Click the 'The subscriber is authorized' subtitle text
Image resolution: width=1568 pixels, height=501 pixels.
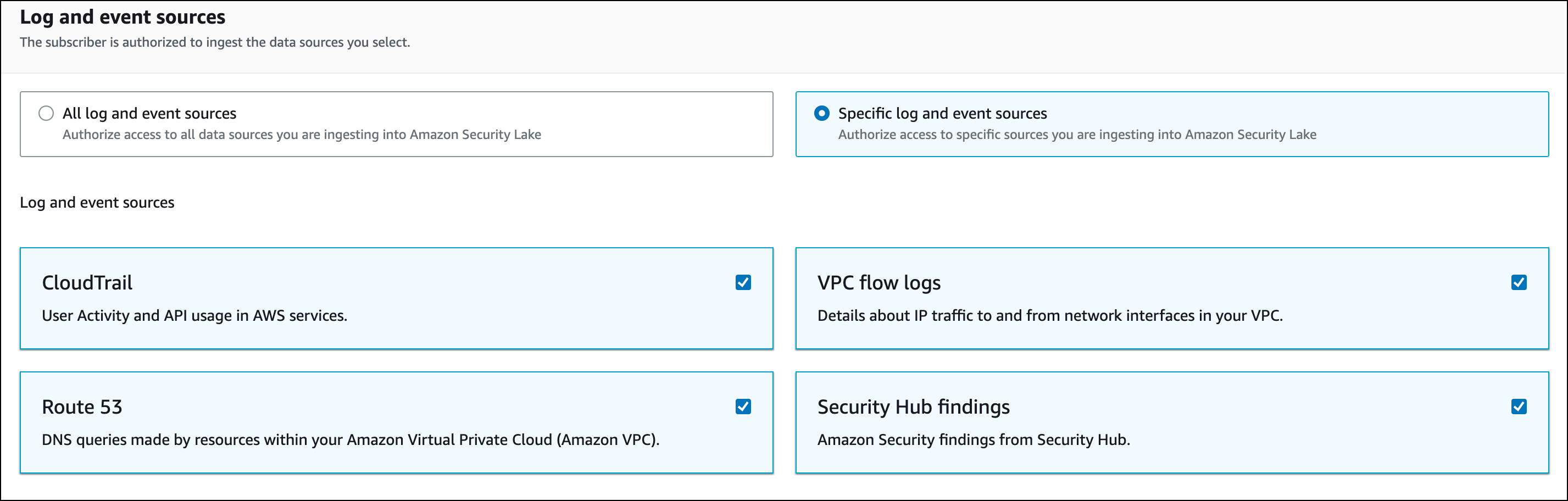[x=215, y=43]
